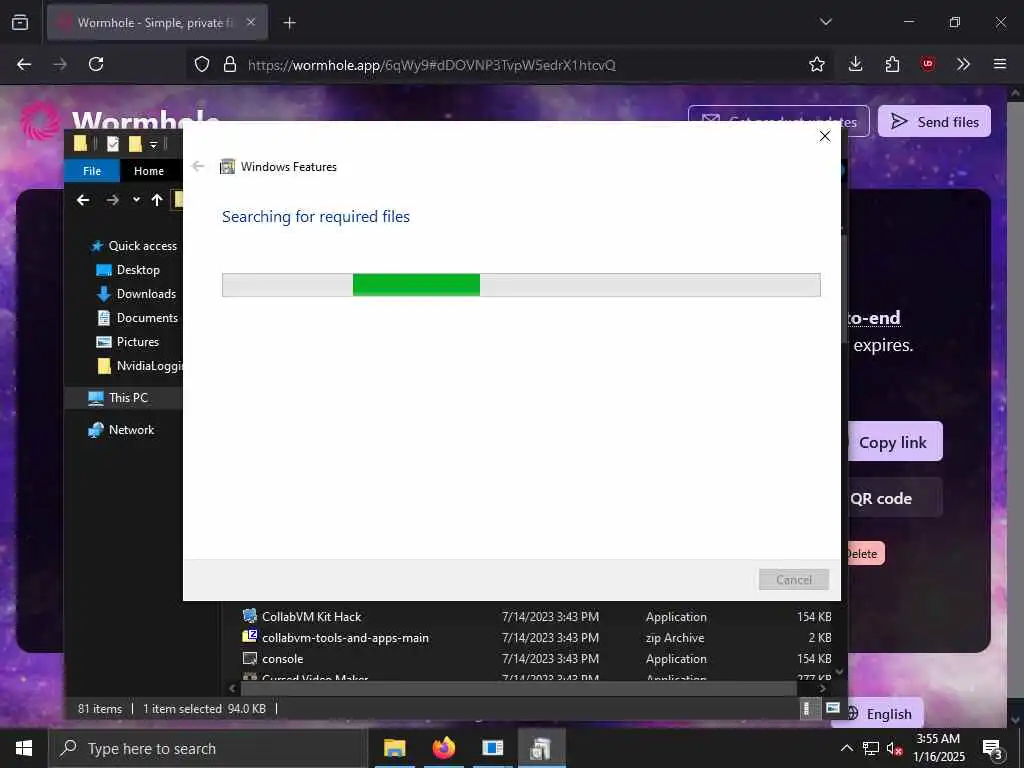Click the Copy link button

click(893, 442)
